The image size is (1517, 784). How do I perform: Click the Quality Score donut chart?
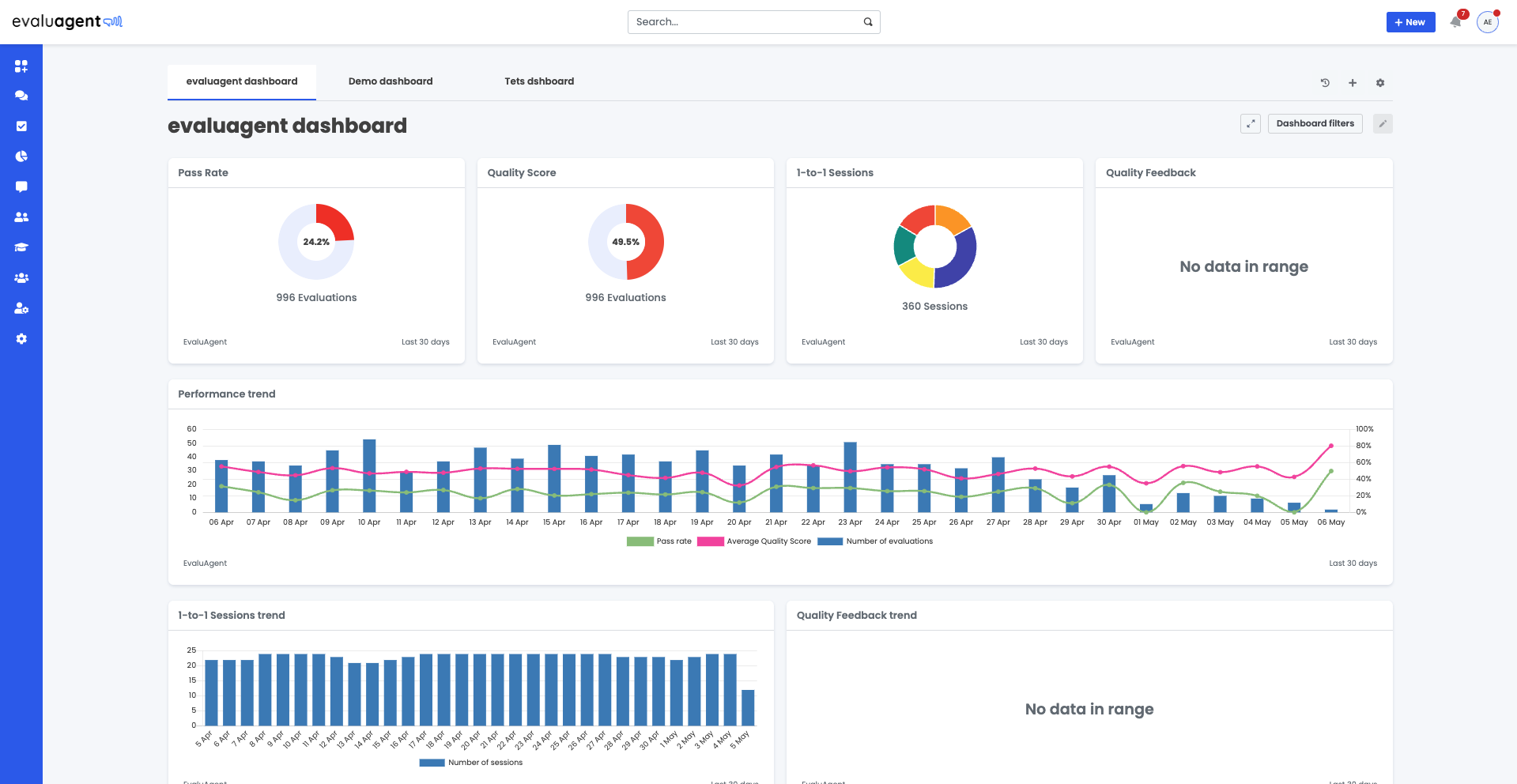(x=626, y=242)
